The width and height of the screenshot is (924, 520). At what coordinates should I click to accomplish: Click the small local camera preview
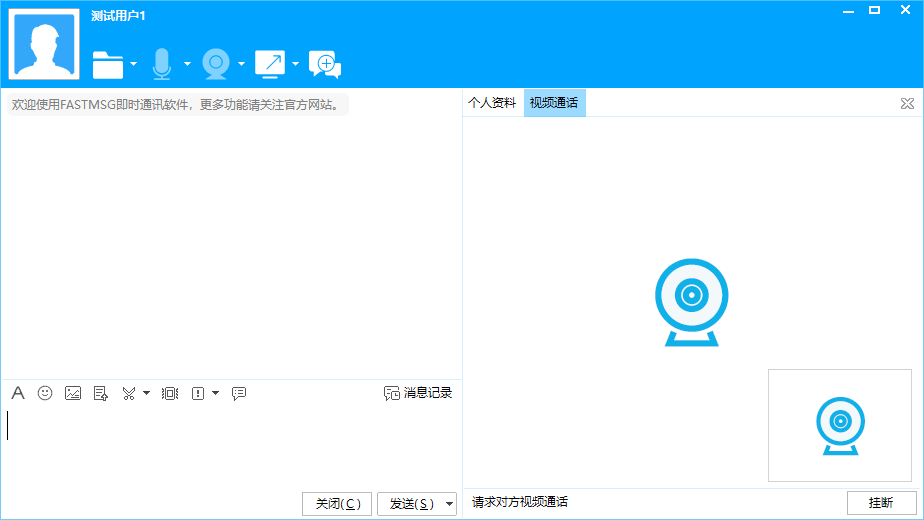[840, 426]
